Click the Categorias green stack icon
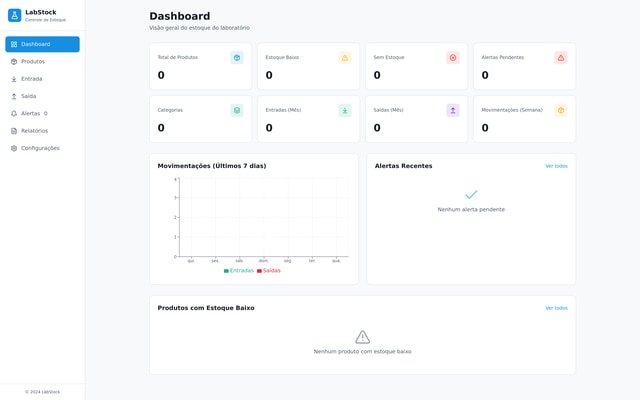 coord(237,110)
